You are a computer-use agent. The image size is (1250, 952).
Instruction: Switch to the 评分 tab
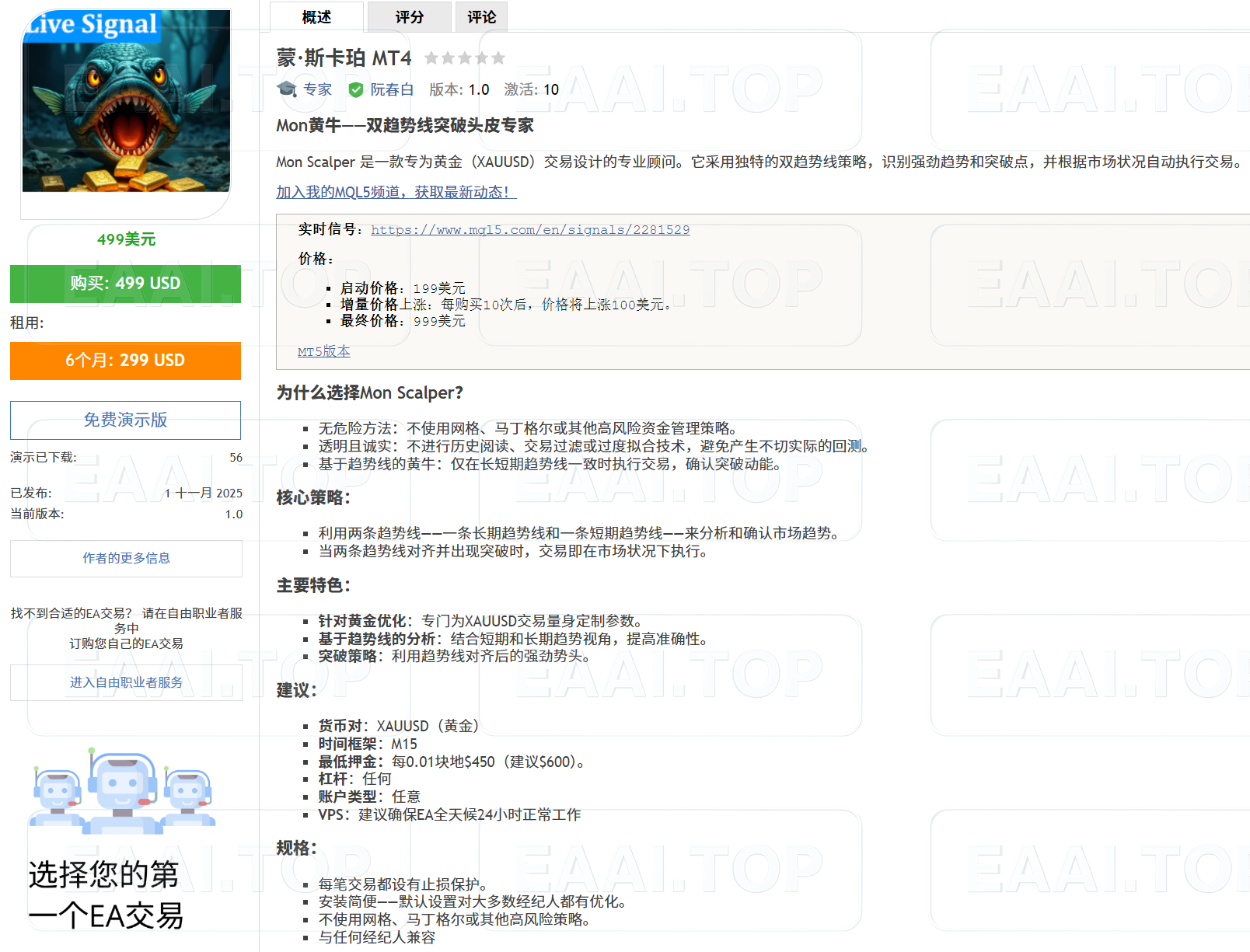click(410, 16)
